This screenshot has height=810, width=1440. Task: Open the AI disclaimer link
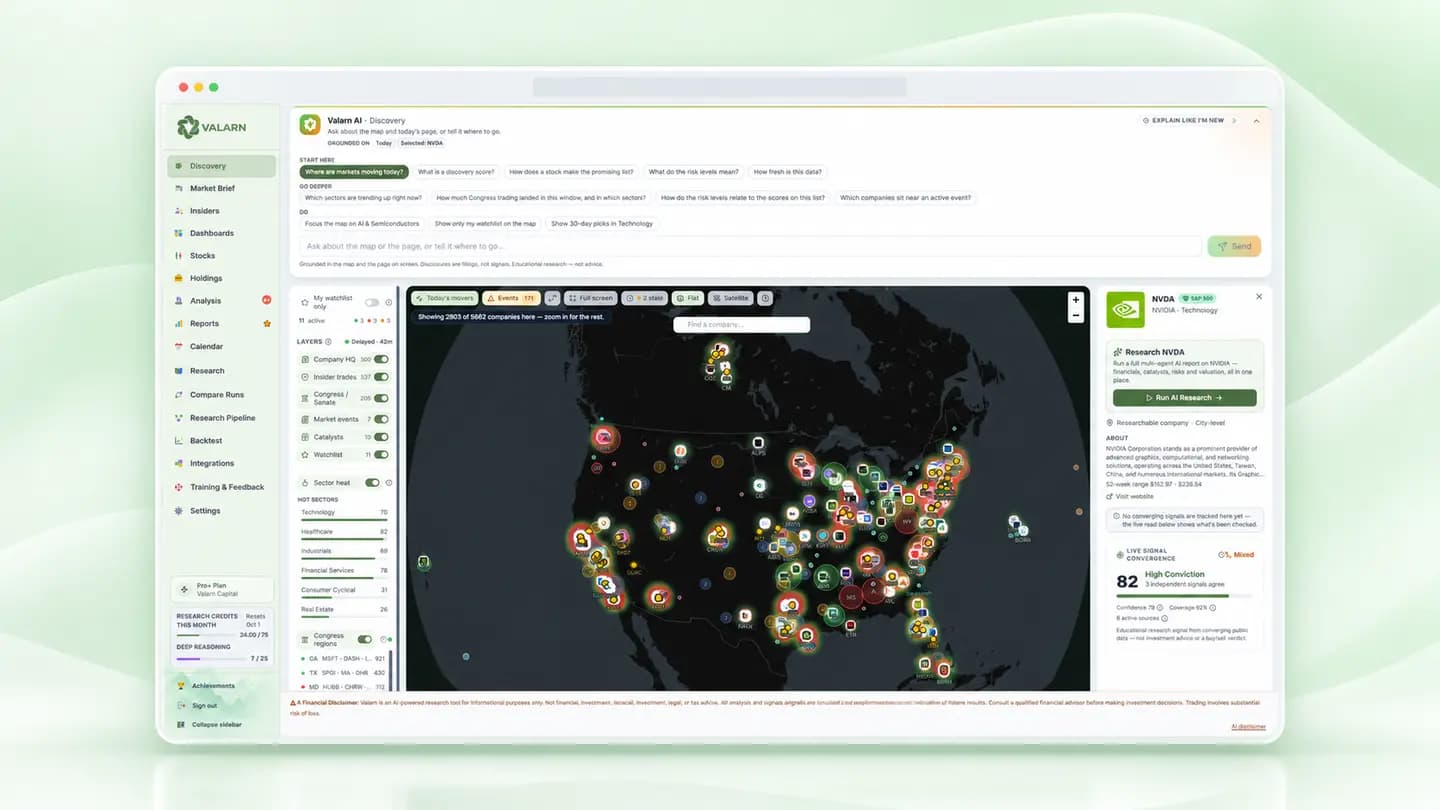click(1248, 727)
